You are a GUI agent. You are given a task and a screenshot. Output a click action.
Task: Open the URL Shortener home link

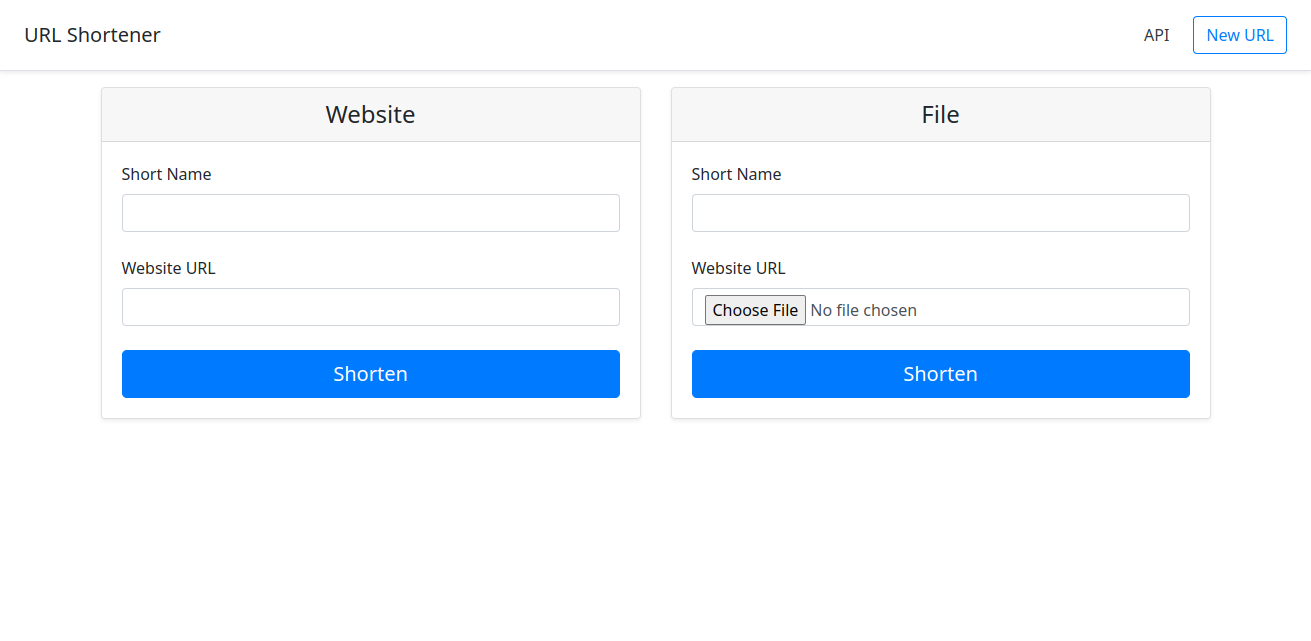92,35
